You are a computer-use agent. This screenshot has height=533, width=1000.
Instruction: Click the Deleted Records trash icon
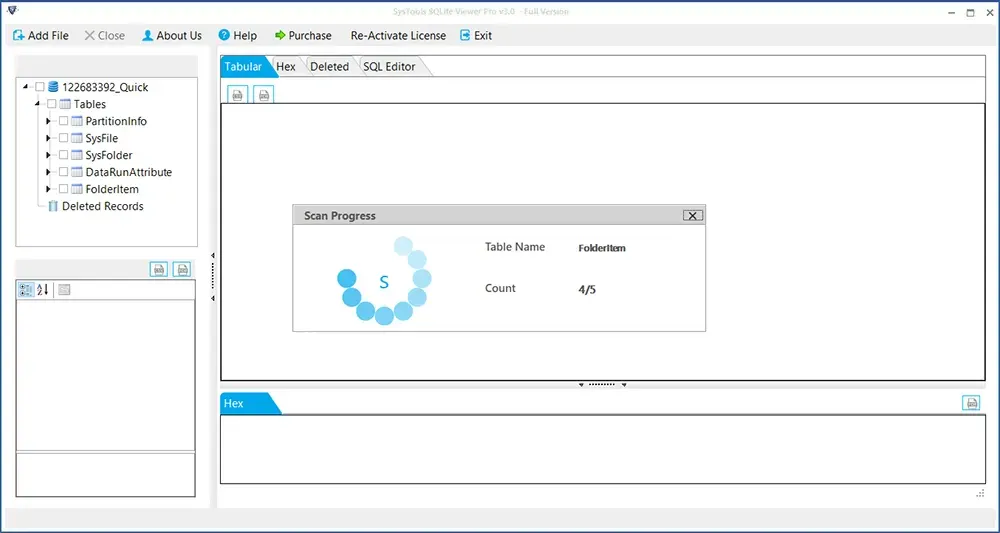[x=53, y=206]
